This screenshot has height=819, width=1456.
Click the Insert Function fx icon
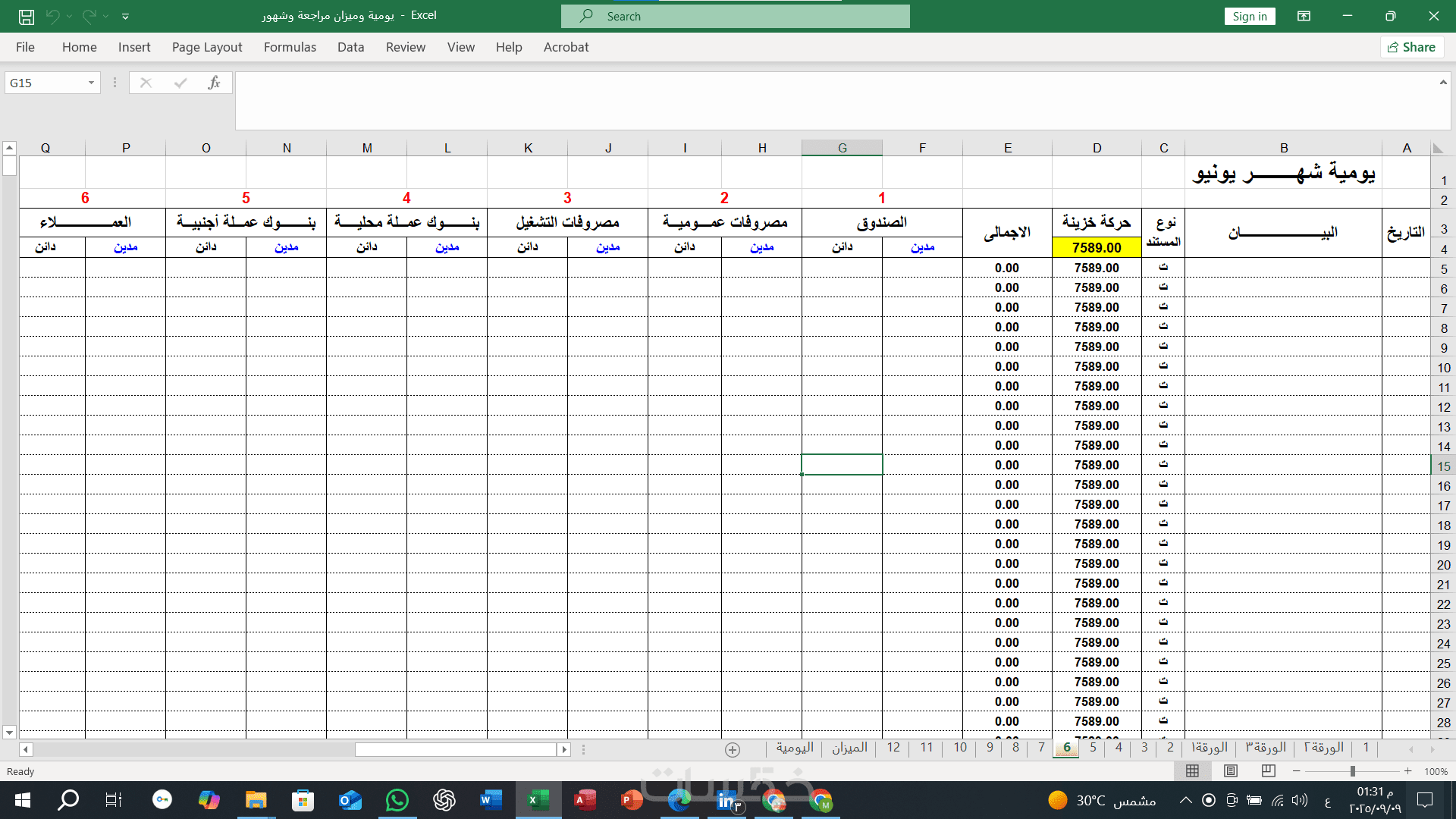coord(214,83)
